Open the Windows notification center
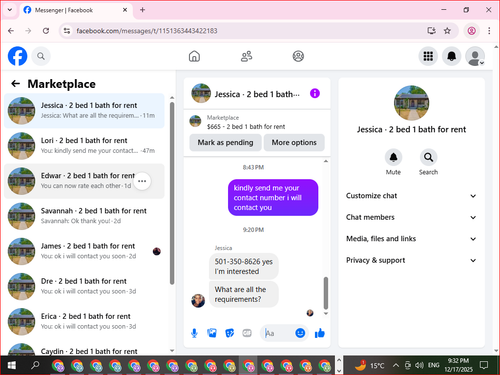 pyautogui.click(x=484, y=365)
